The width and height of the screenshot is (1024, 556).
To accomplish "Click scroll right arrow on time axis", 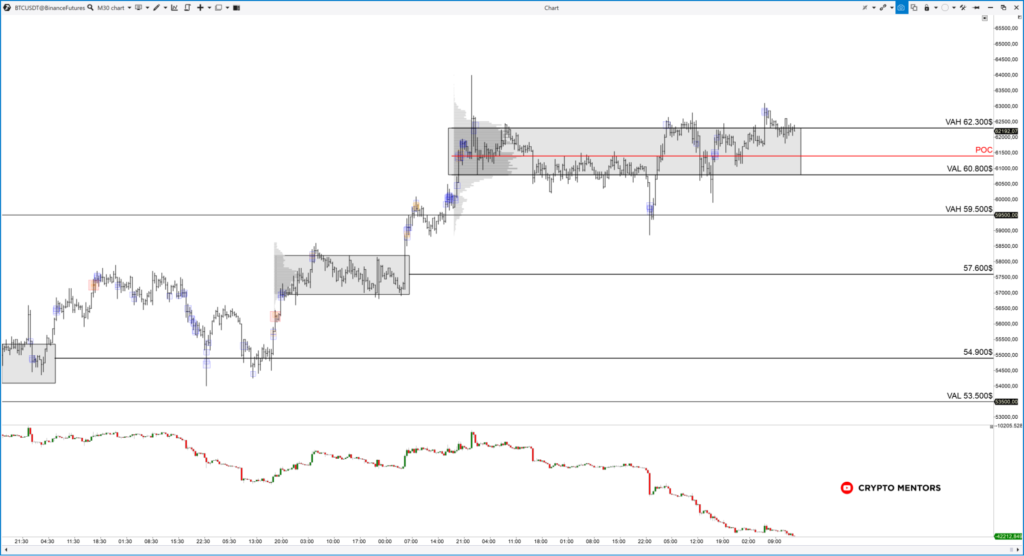I will click(1017, 548).
